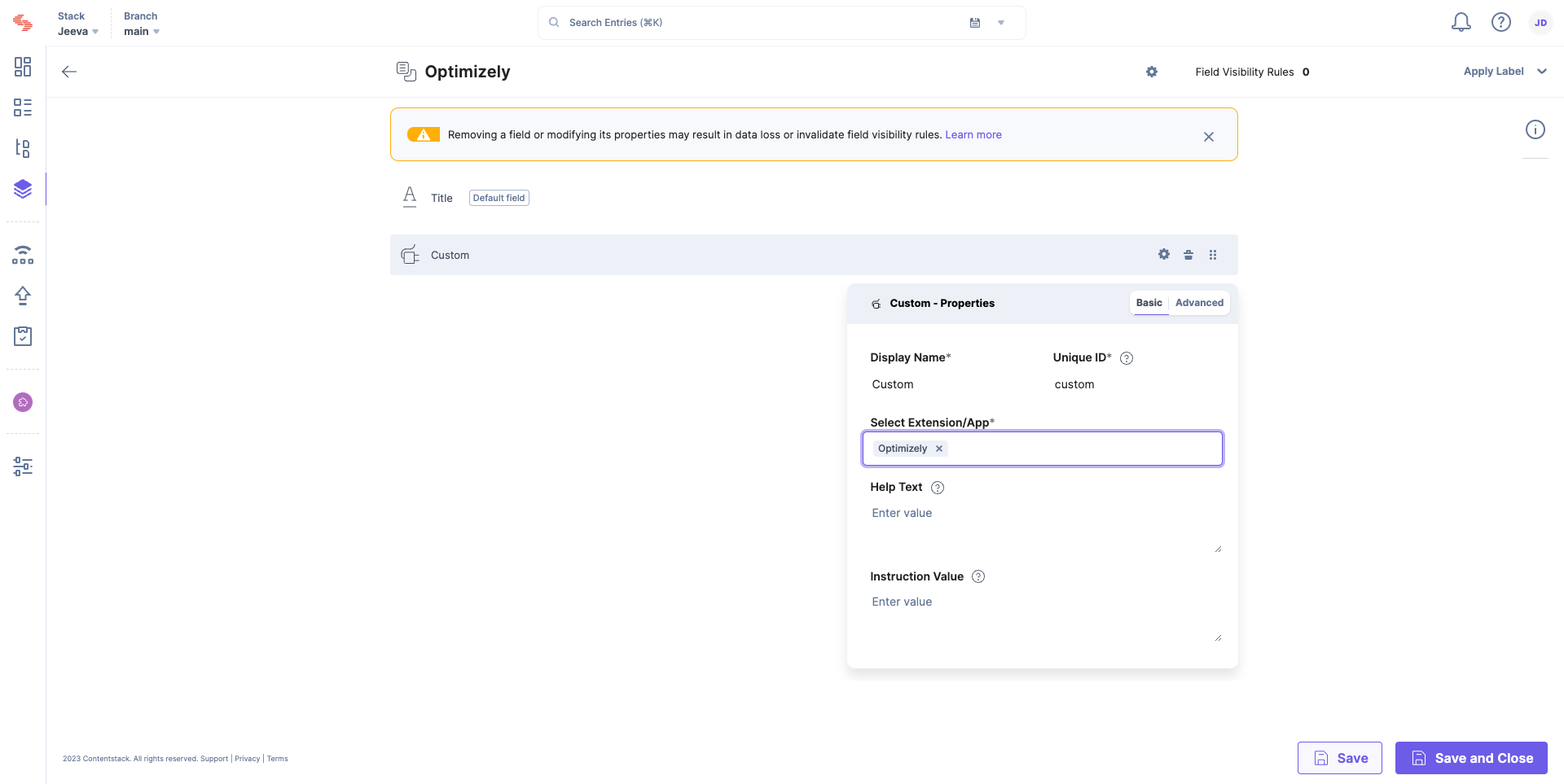Open the Content Models stack icon
Screen dimensions: 1564x784
(23, 189)
